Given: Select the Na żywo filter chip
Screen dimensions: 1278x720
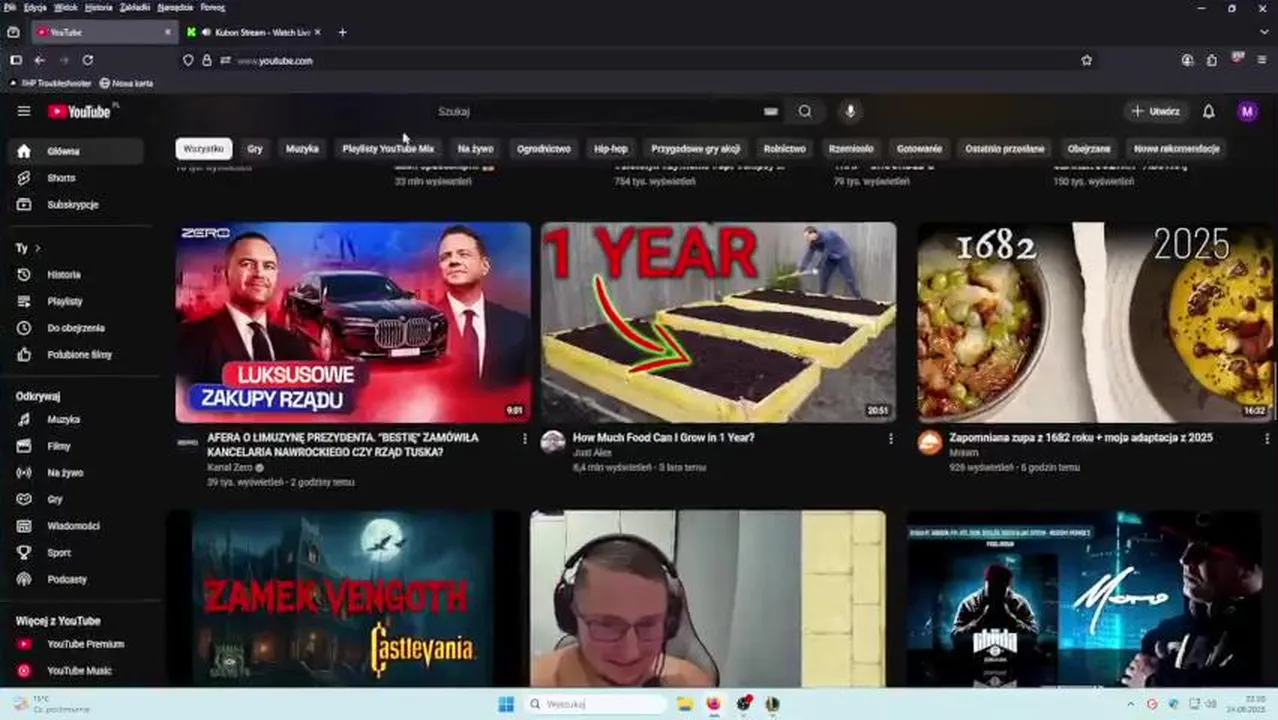Looking at the screenshot, I should pos(475,148).
